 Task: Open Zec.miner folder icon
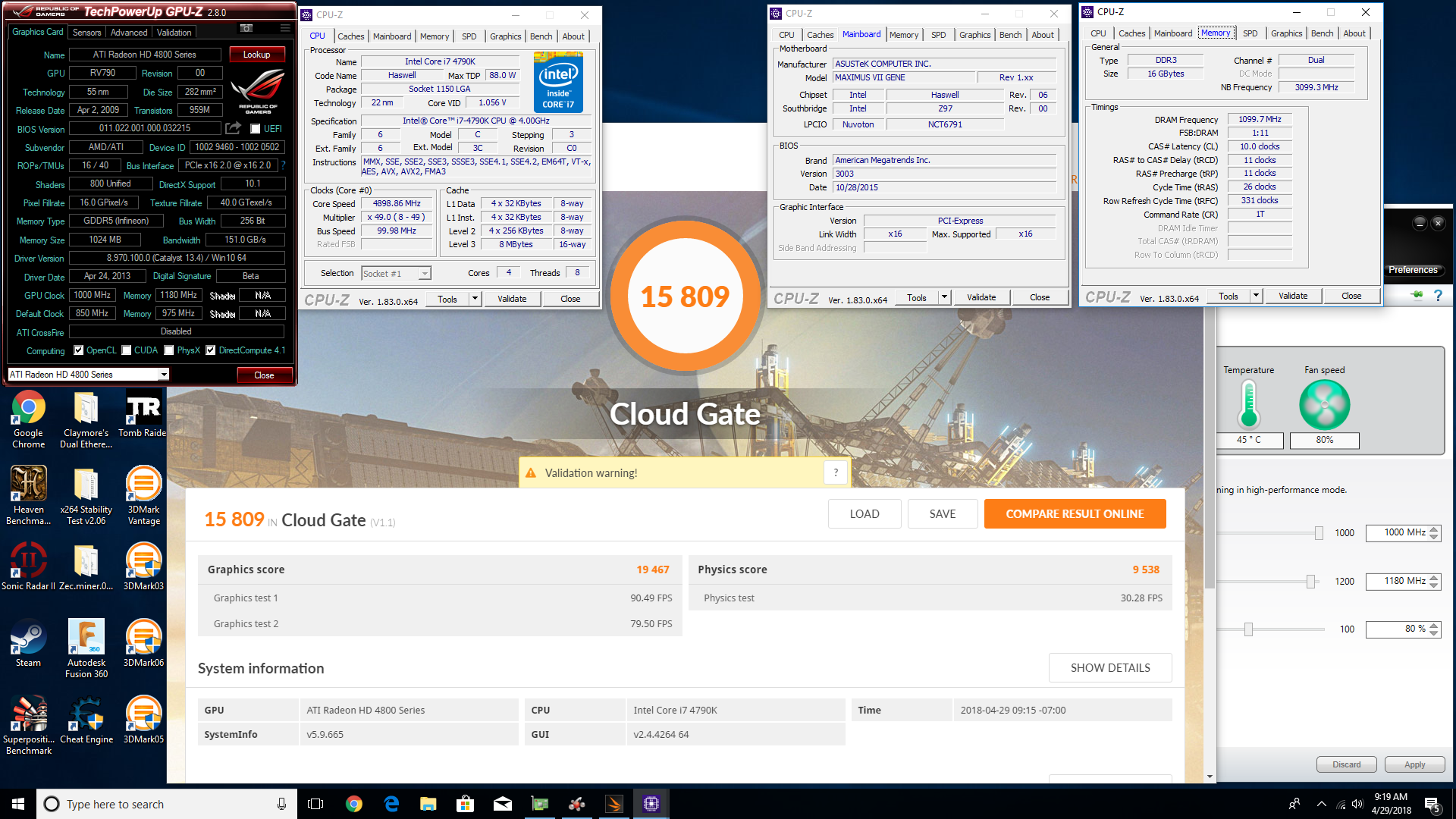click(x=86, y=566)
